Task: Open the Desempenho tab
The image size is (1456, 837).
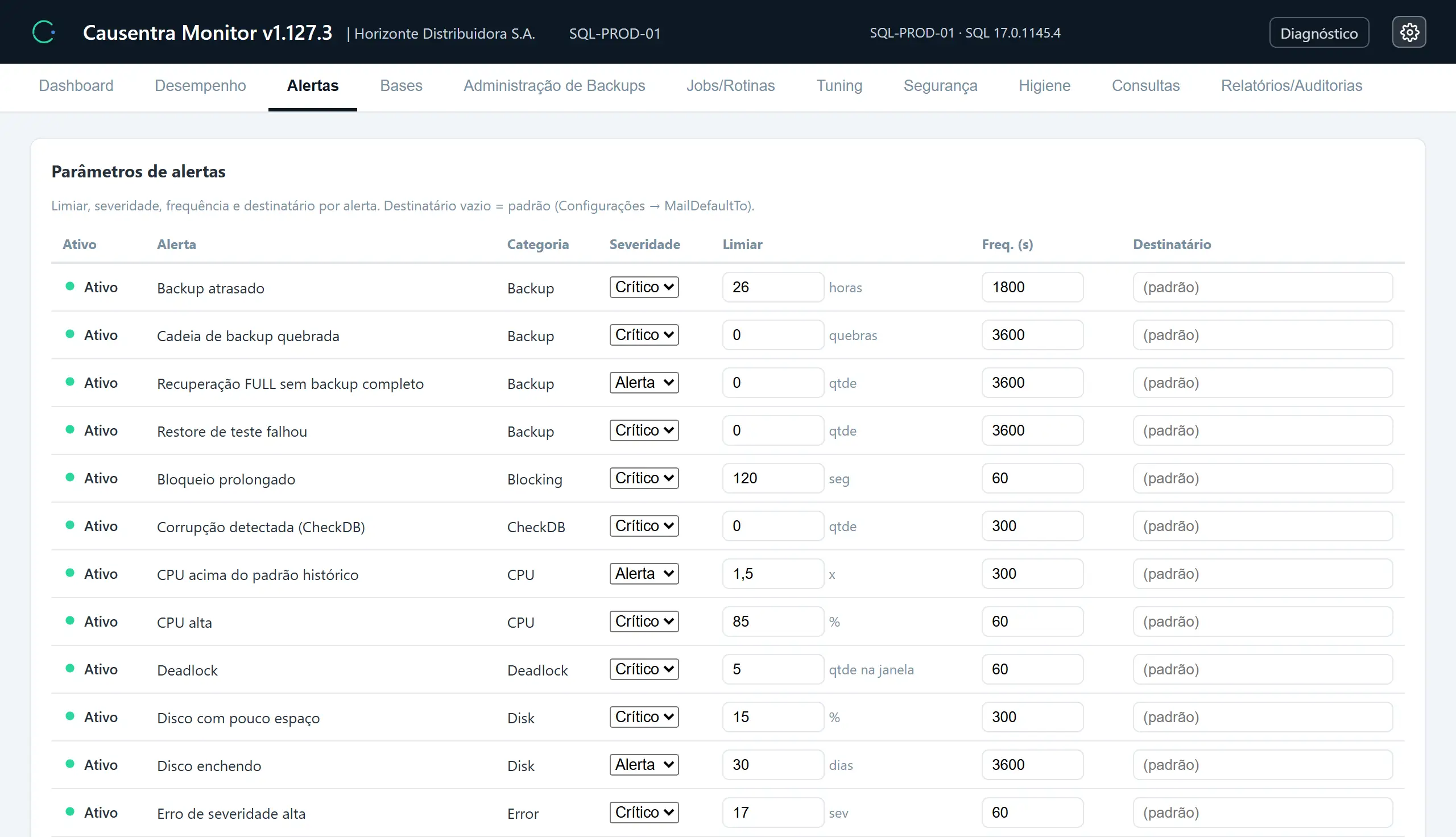Action: 200,86
